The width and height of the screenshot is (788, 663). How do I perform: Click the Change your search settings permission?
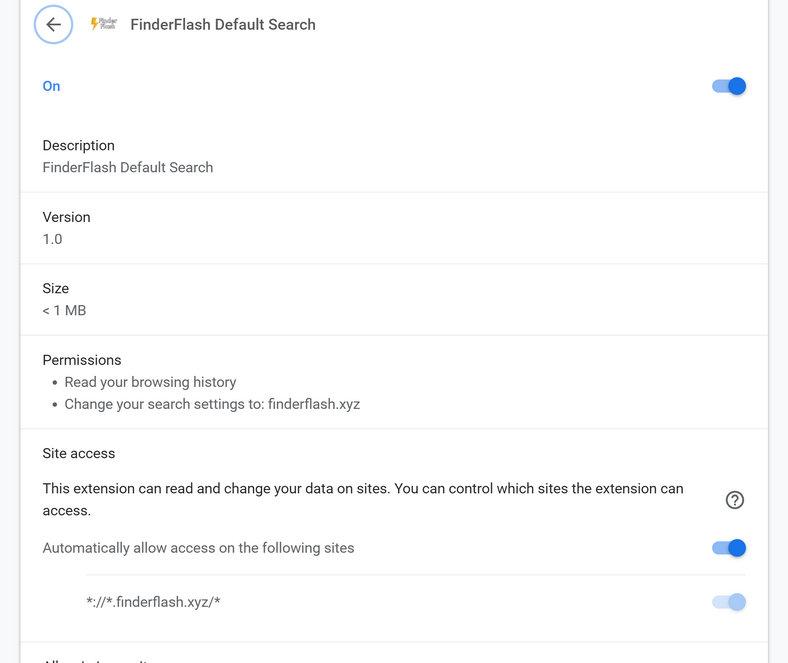click(x=212, y=404)
